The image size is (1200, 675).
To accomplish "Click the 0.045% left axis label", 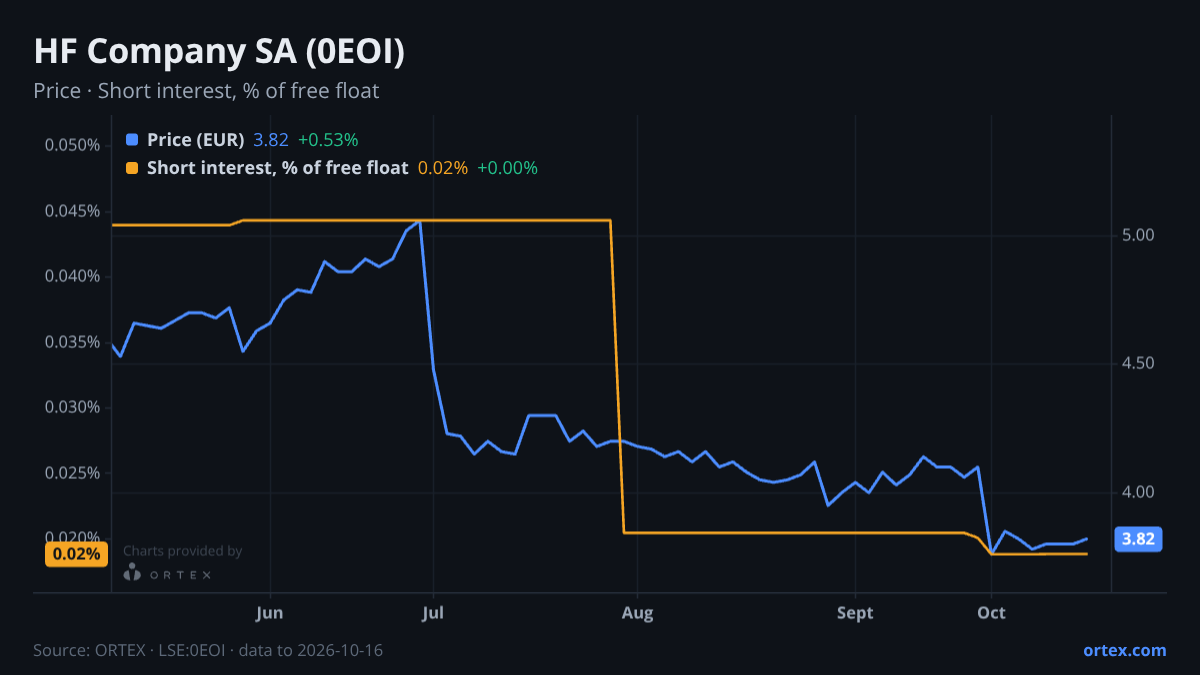I will click(73, 211).
